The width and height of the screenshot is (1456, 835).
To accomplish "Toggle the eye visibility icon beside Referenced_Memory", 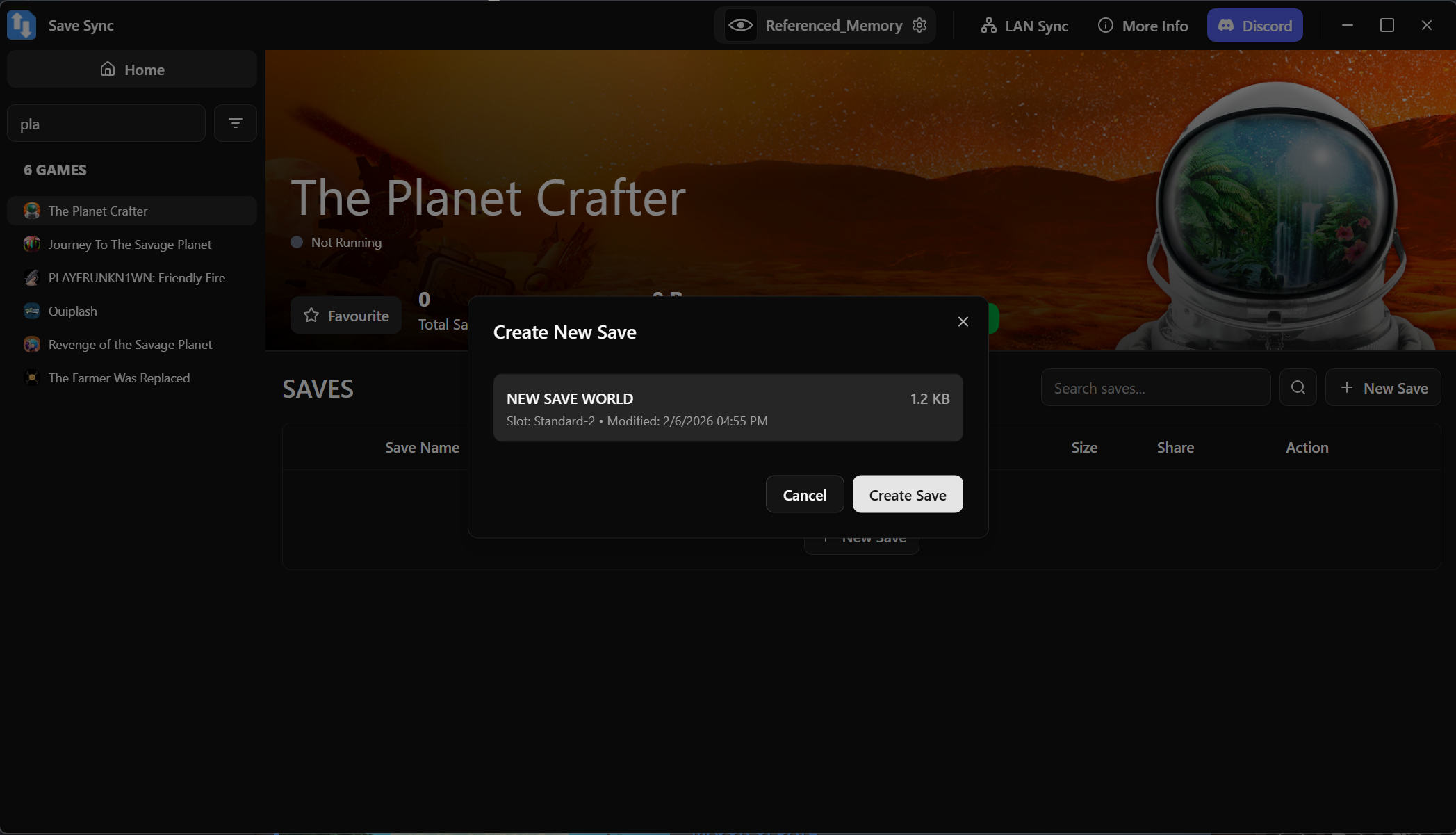I will pyautogui.click(x=741, y=26).
